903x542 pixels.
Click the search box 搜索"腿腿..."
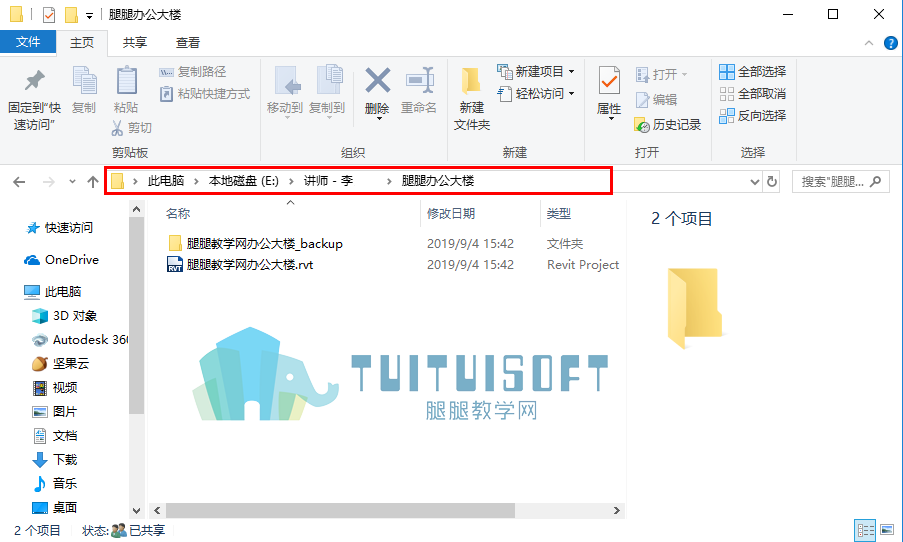coord(840,182)
